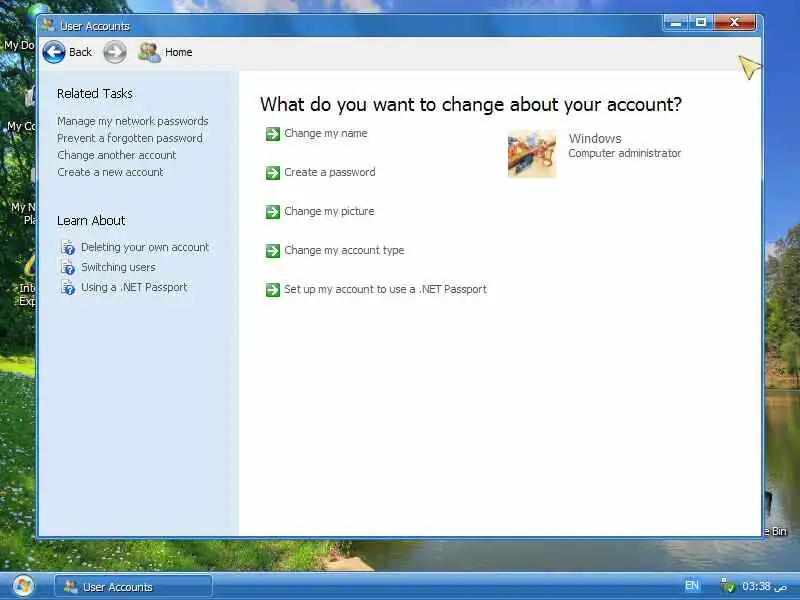Open Switching users help topic
Screen dimensions: 800x600
(x=118, y=267)
